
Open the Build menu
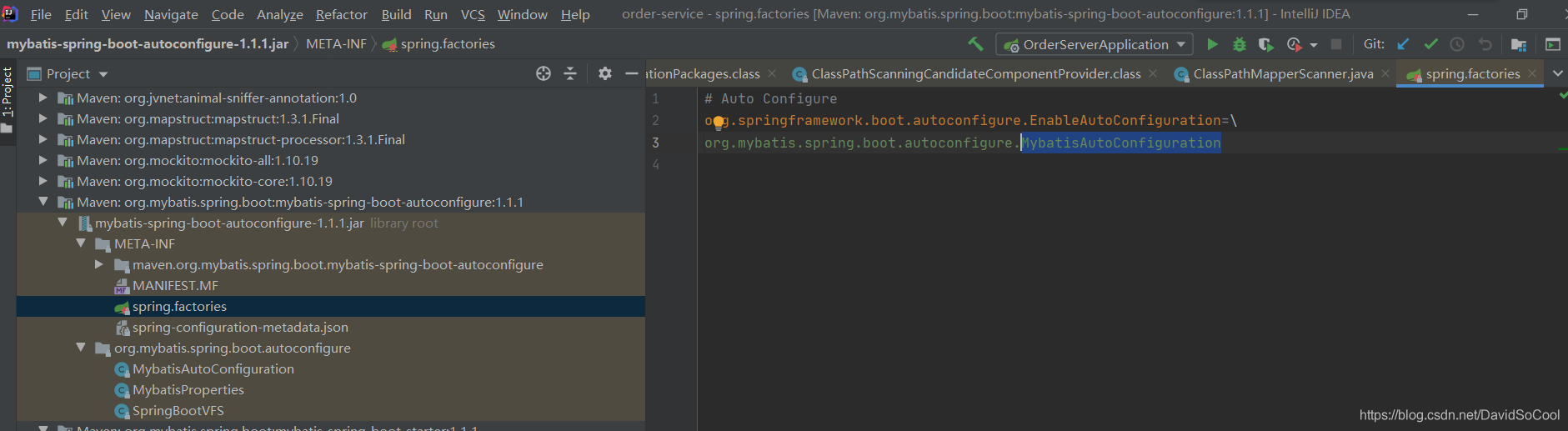397,14
